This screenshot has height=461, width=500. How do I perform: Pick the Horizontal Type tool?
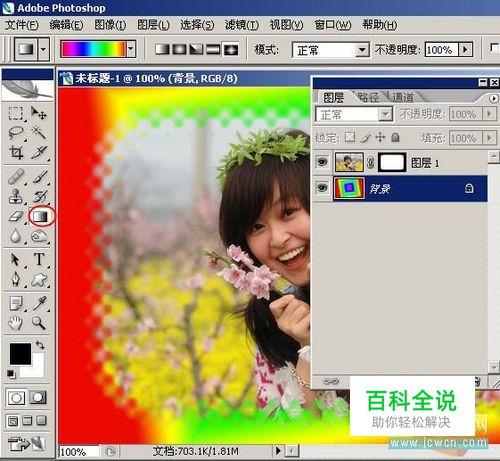[39, 259]
